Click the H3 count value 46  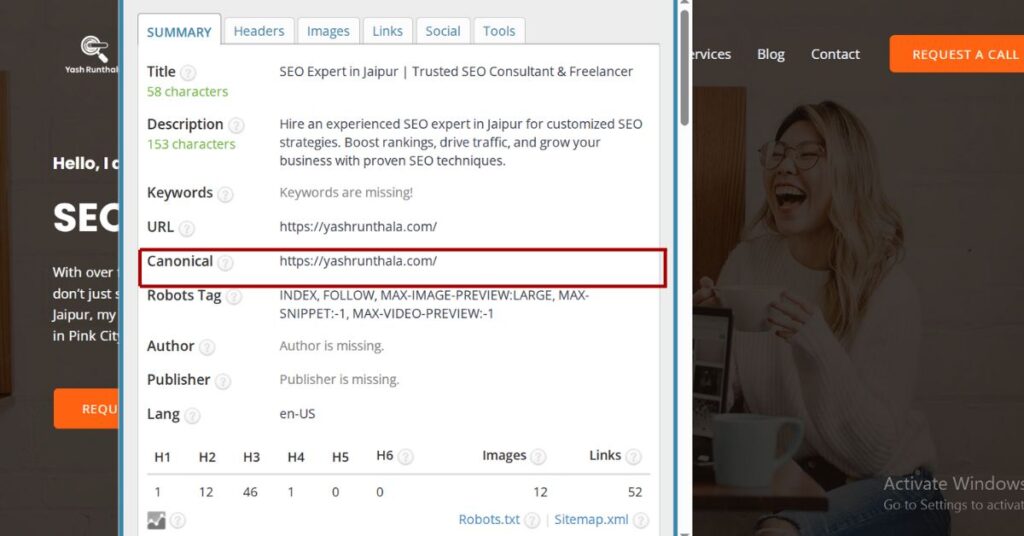click(250, 492)
